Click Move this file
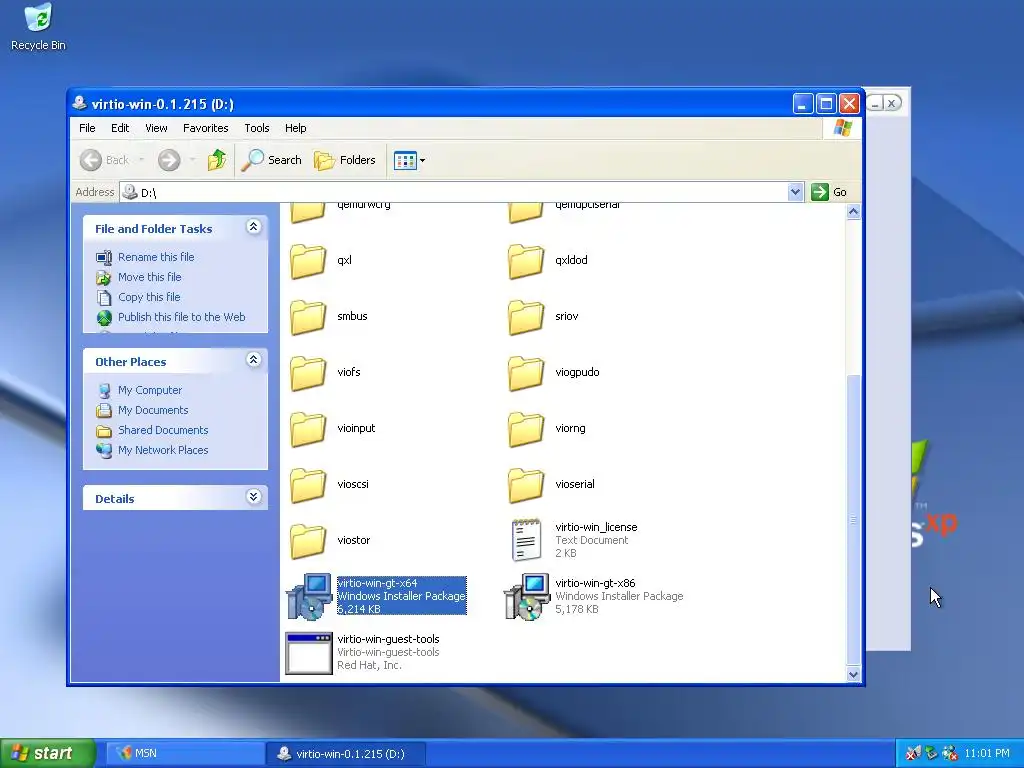The image size is (1024, 768). pos(138,277)
